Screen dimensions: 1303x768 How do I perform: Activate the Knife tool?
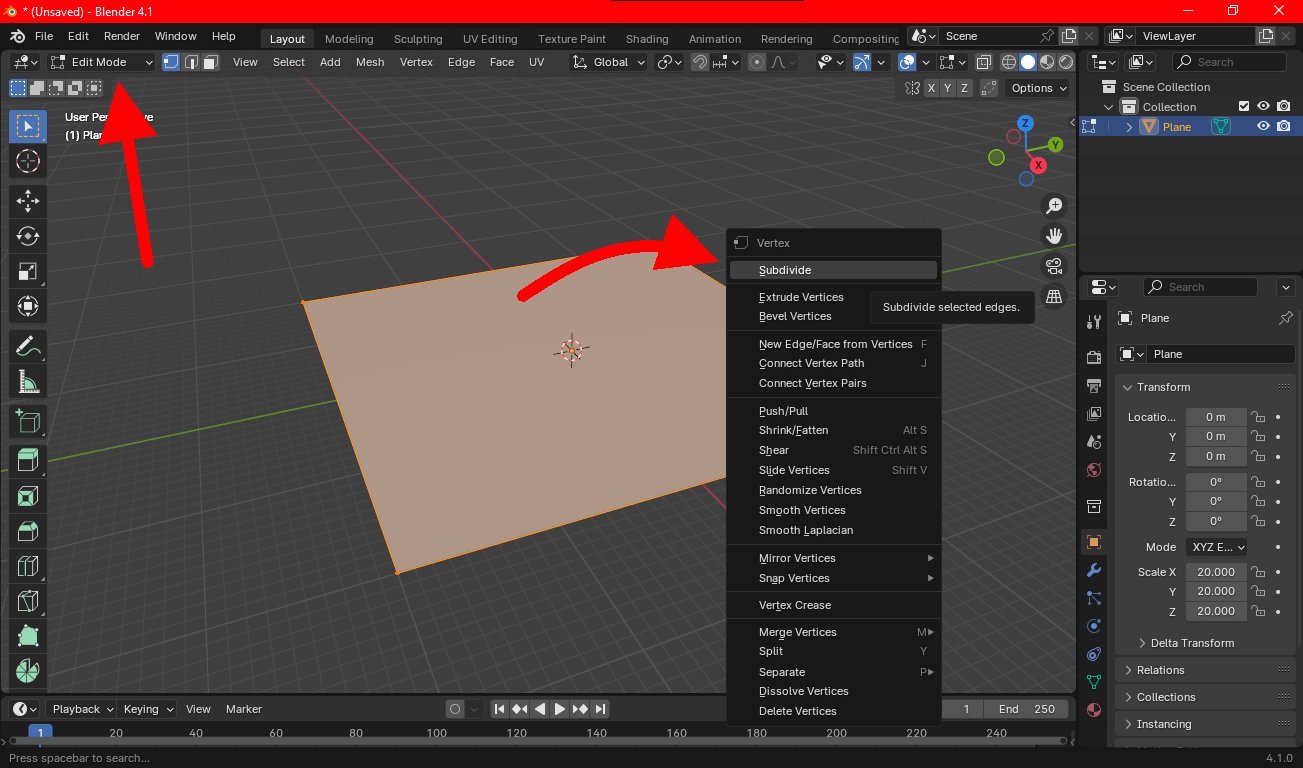coord(28,601)
